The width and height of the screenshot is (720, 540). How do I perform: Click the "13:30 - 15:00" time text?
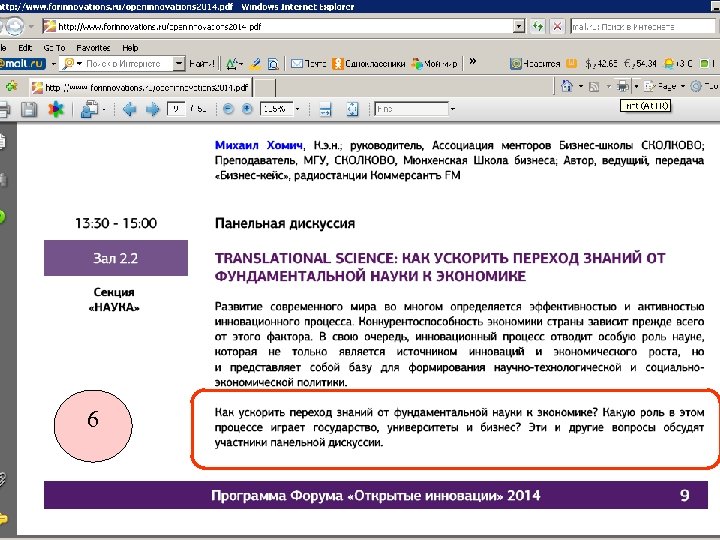click(116, 223)
